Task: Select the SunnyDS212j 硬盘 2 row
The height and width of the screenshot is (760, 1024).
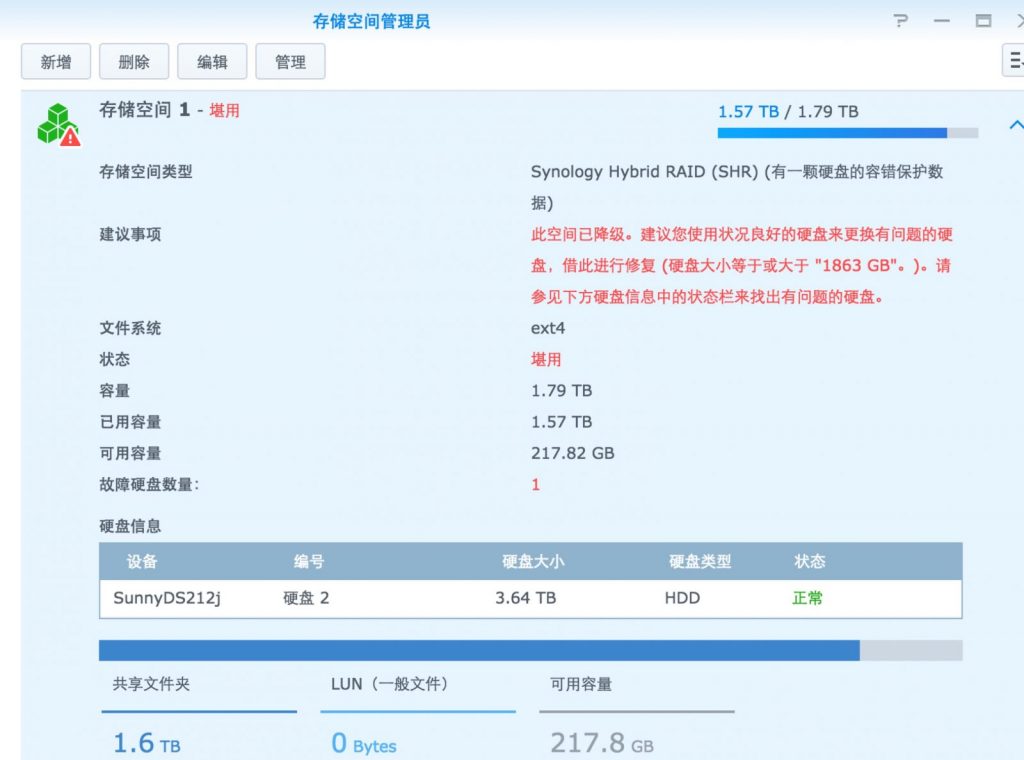Action: 530,598
